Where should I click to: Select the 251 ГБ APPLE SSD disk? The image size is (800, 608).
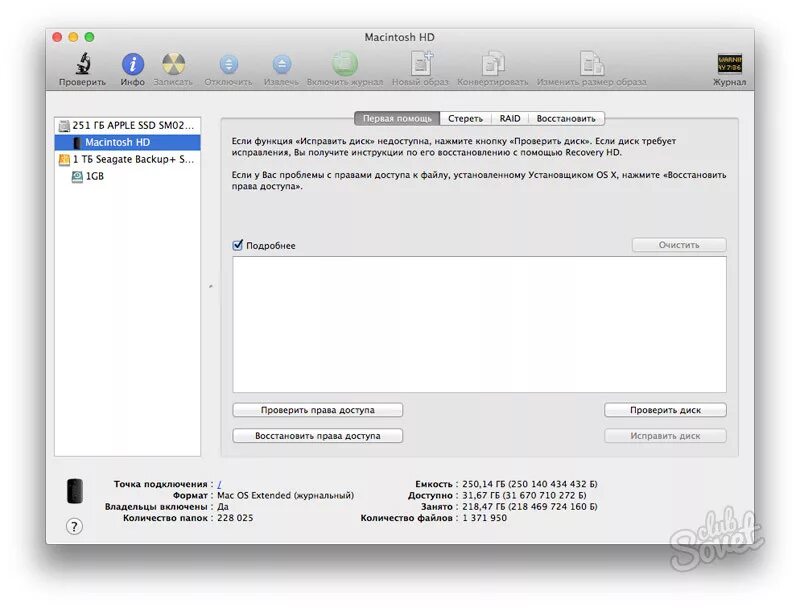128,125
